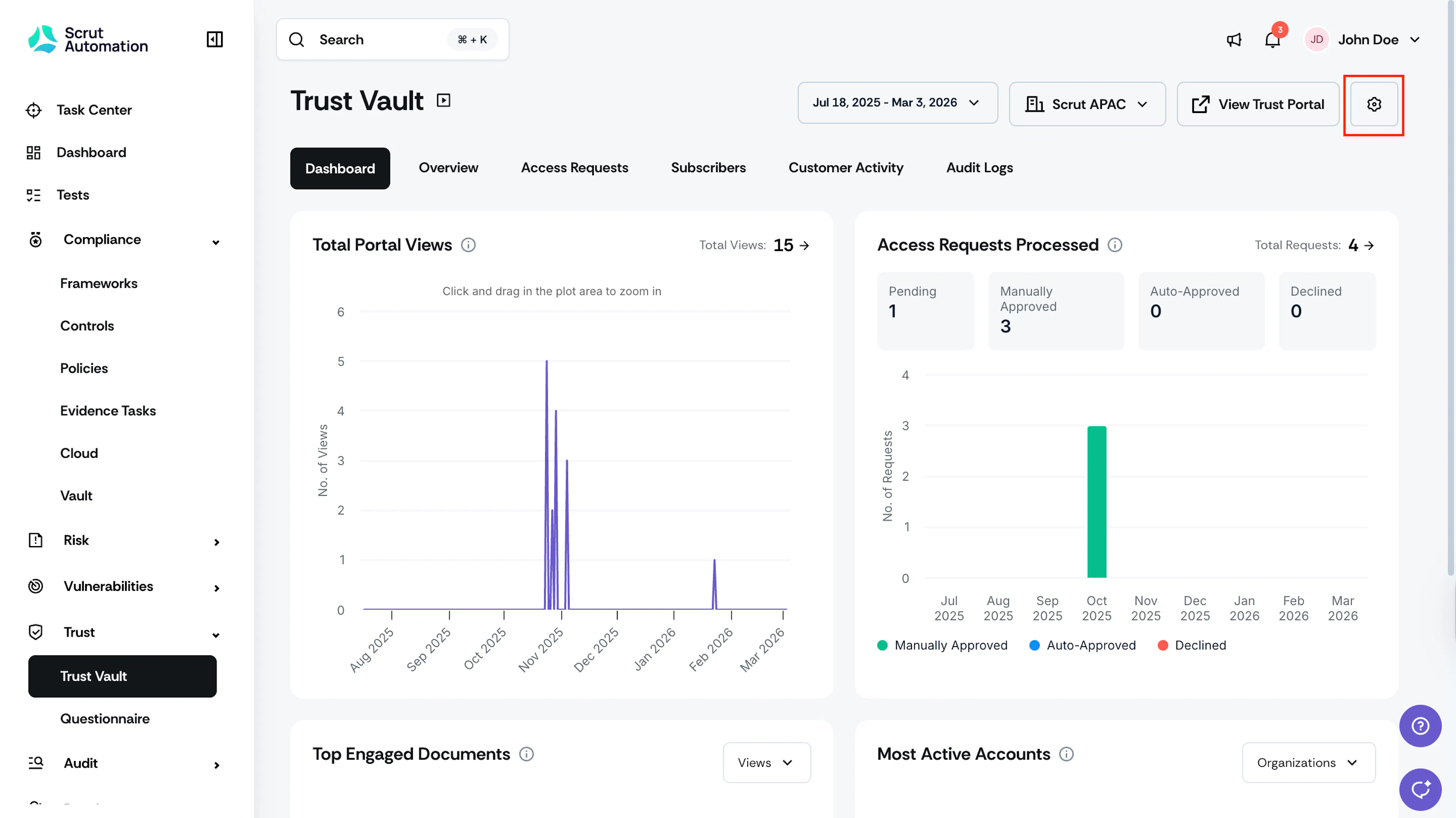1456x818 pixels.
Task: Play the Trust Vault tutorial video icon
Action: [x=444, y=100]
